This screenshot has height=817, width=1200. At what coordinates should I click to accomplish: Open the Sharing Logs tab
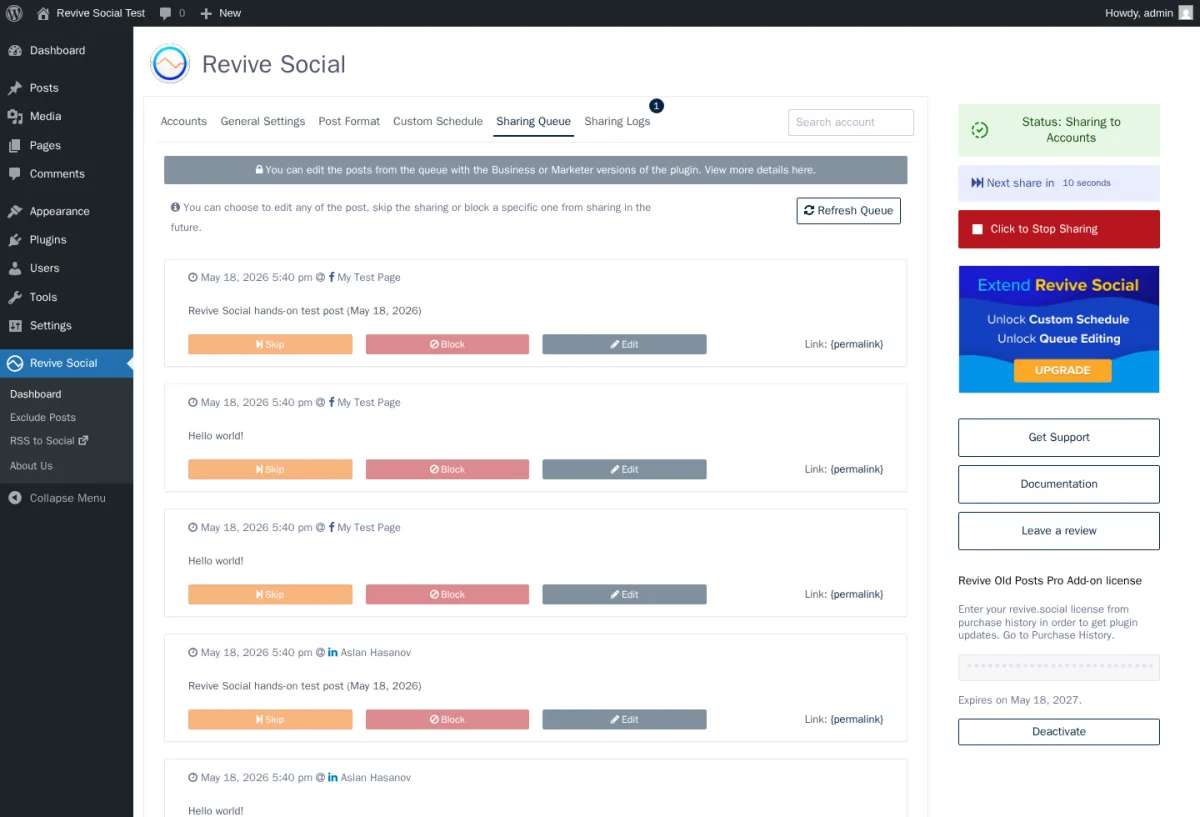coord(617,121)
